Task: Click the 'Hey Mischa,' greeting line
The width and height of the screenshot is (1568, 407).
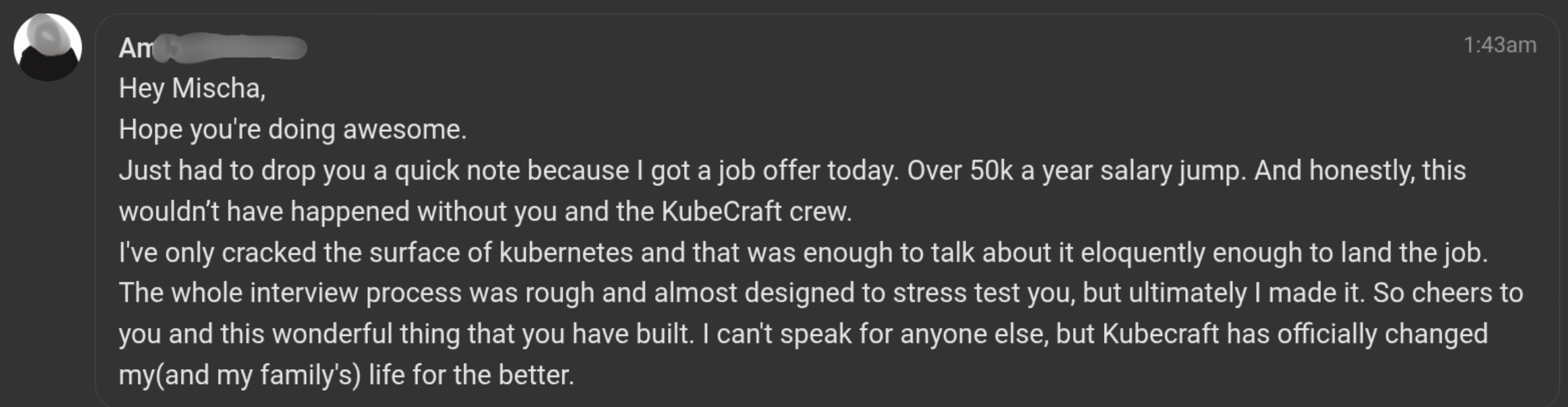Action: [192, 89]
